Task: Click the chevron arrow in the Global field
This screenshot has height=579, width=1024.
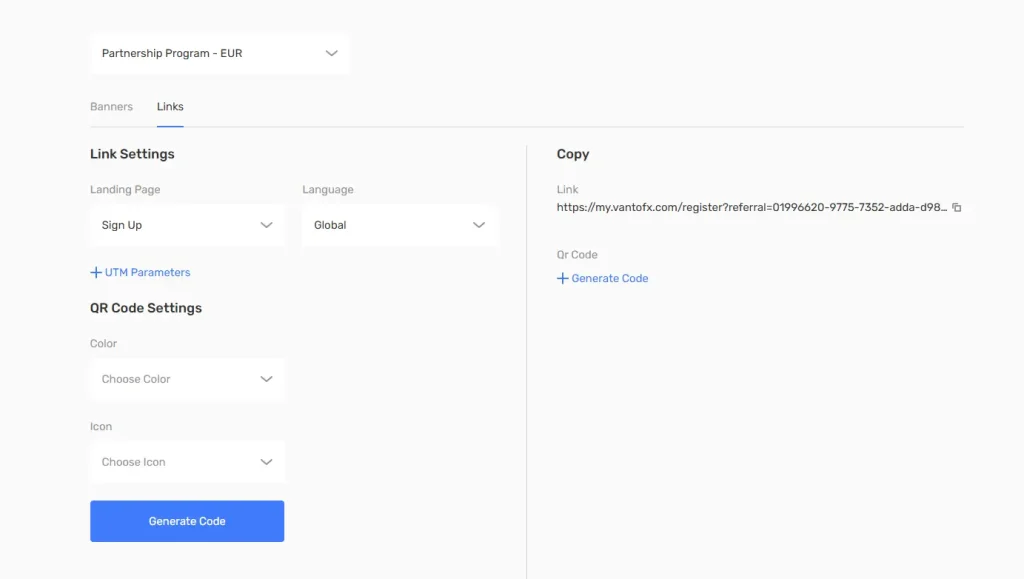Action: coord(479,225)
